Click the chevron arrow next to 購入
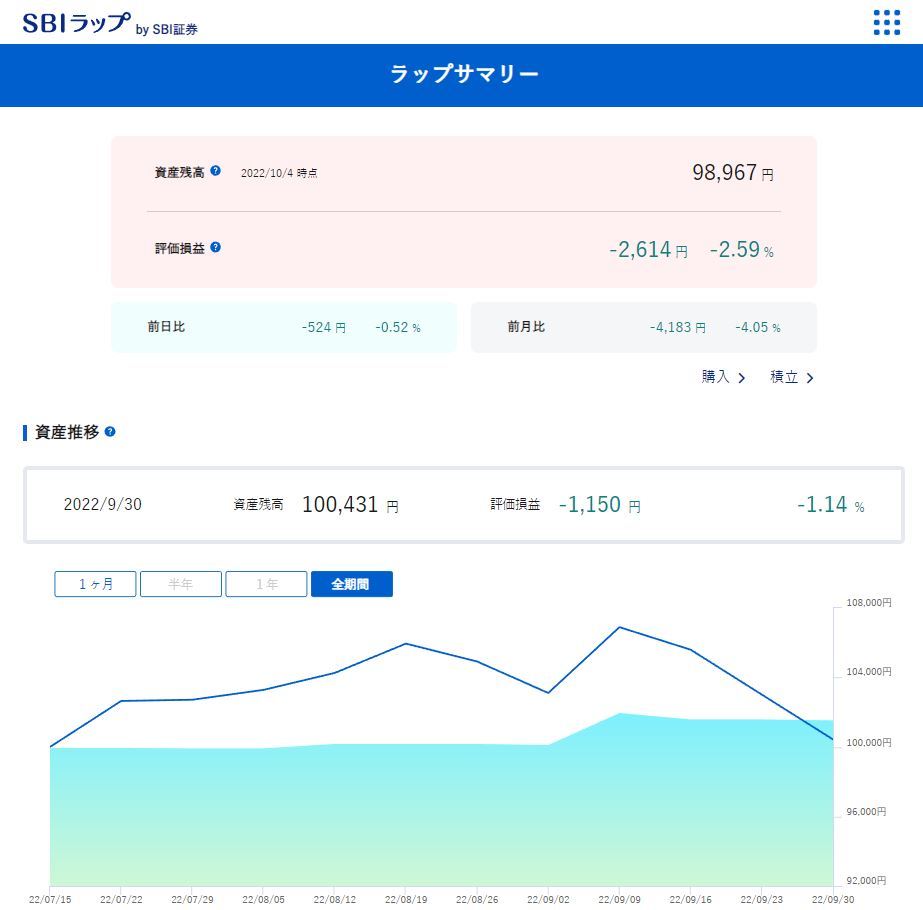Image resolution: width=923 pixels, height=910 pixels. tap(742, 378)
